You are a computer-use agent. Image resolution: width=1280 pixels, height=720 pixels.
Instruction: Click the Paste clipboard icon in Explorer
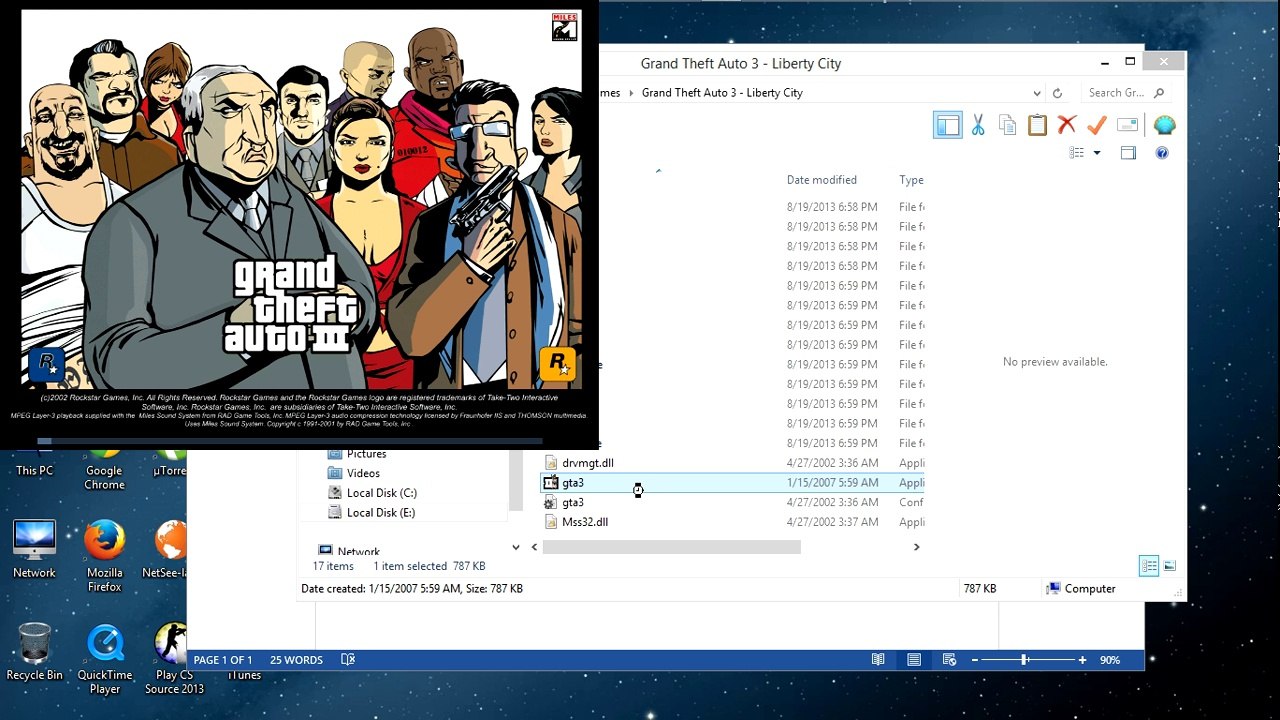[1037, 125]
